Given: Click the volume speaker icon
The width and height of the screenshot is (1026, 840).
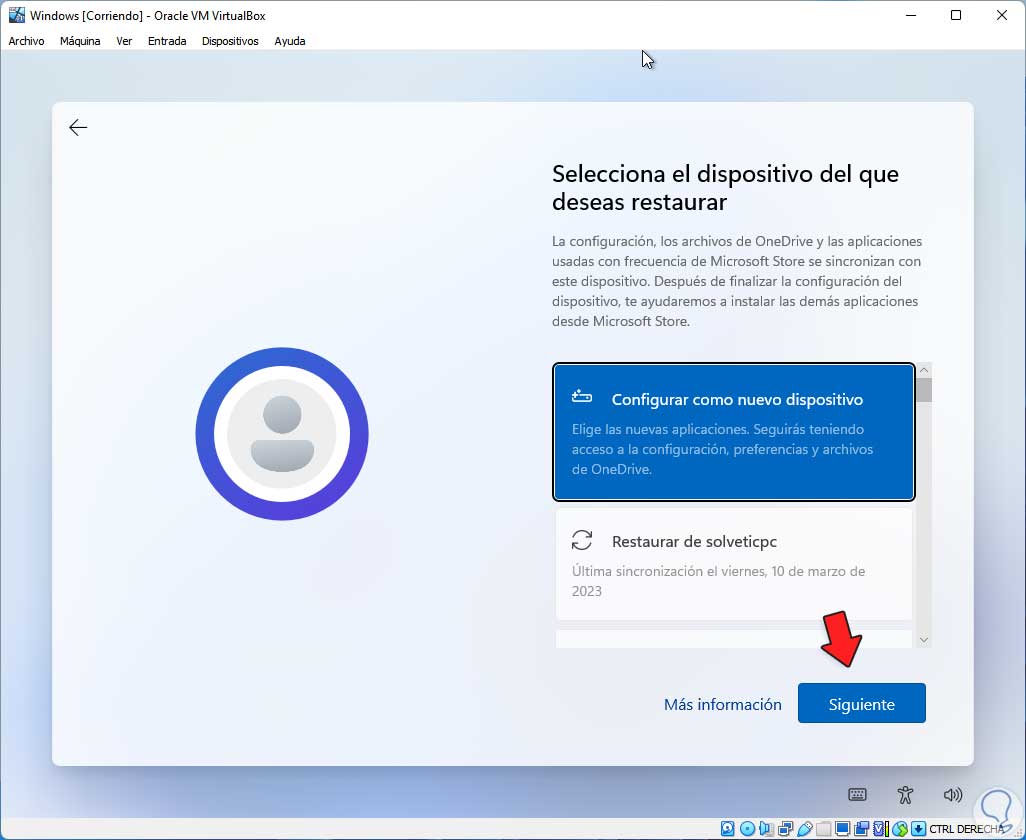Looking at the screenshot, I should (x=953, y=795).
